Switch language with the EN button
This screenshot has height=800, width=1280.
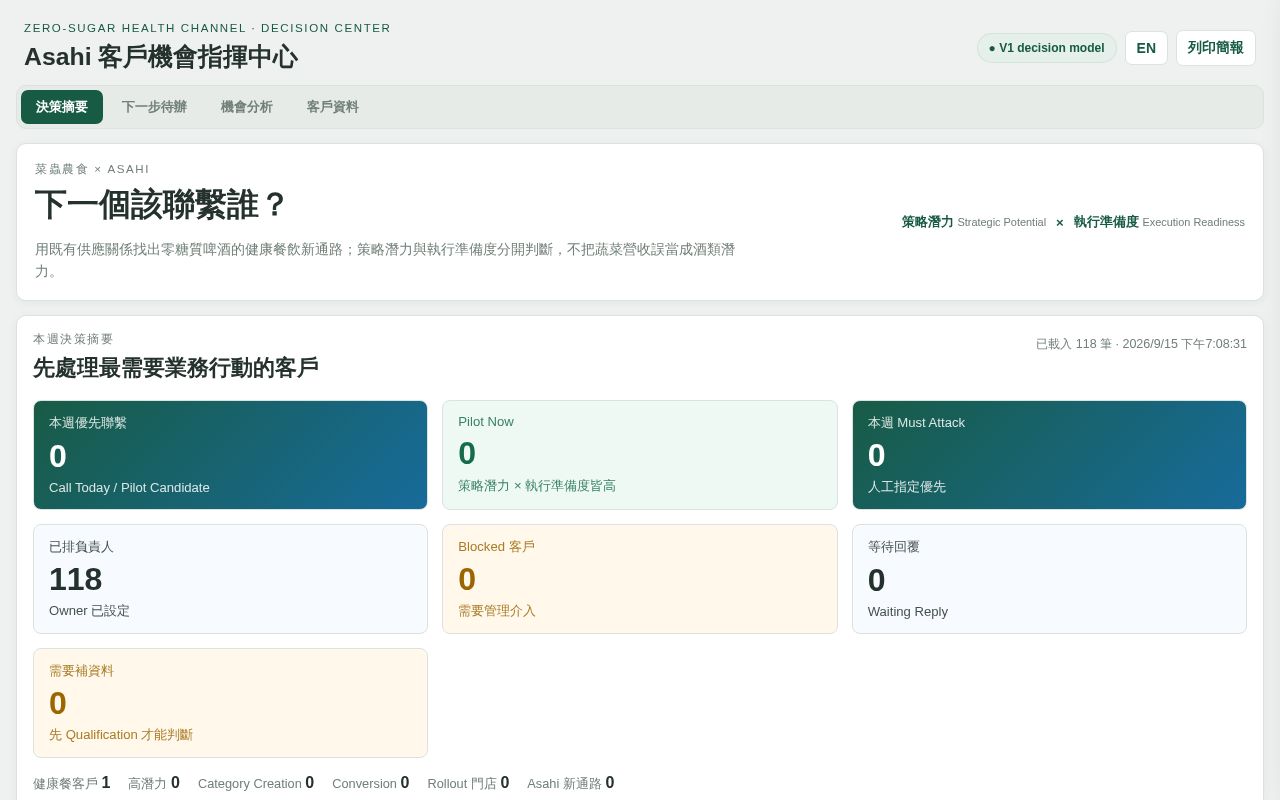tap(1146, 48)
